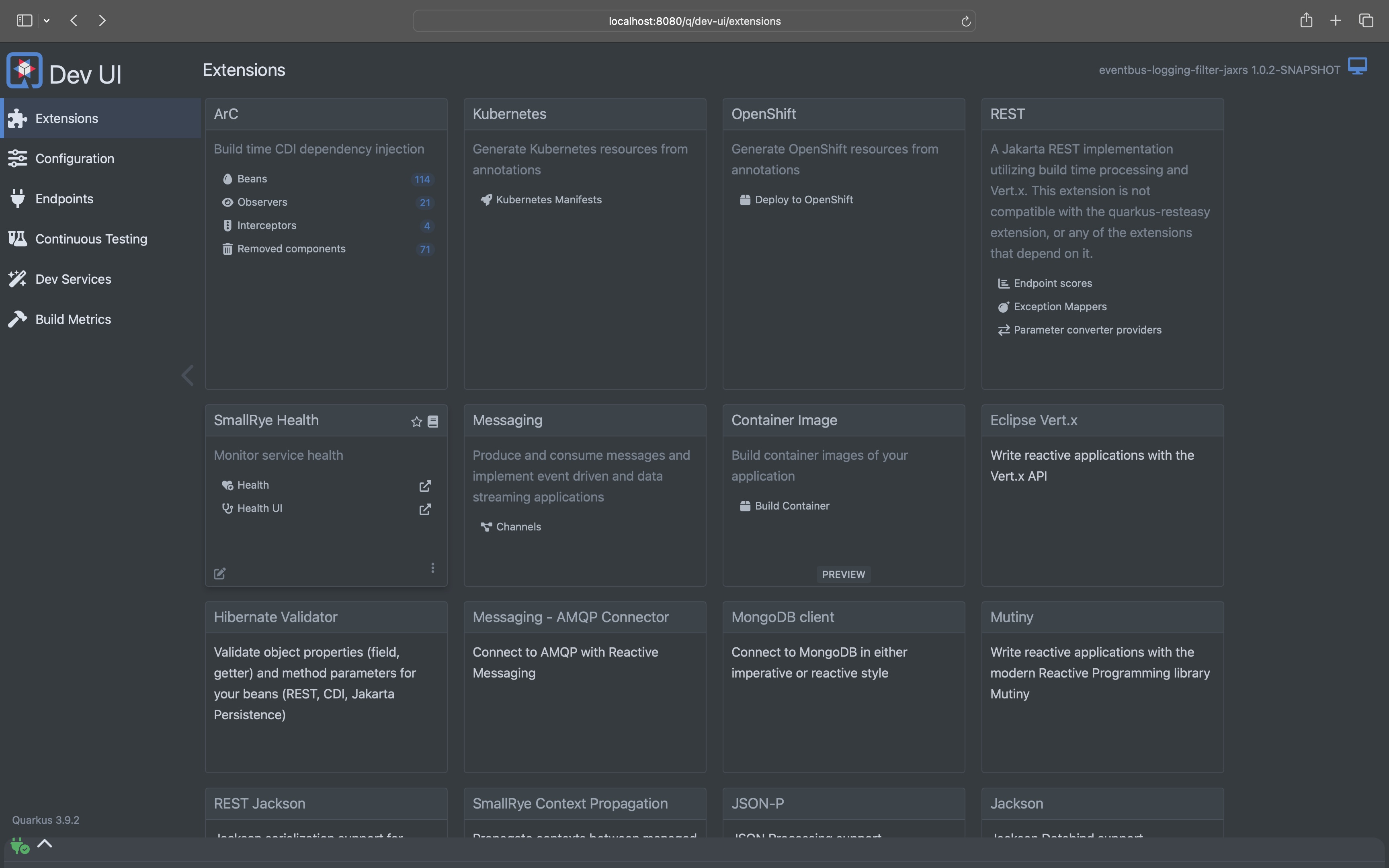Image resolution: width=1389 pixels, height=868 pixels.
Task: Click the browser share icon
Action: tap(1306, 20)
